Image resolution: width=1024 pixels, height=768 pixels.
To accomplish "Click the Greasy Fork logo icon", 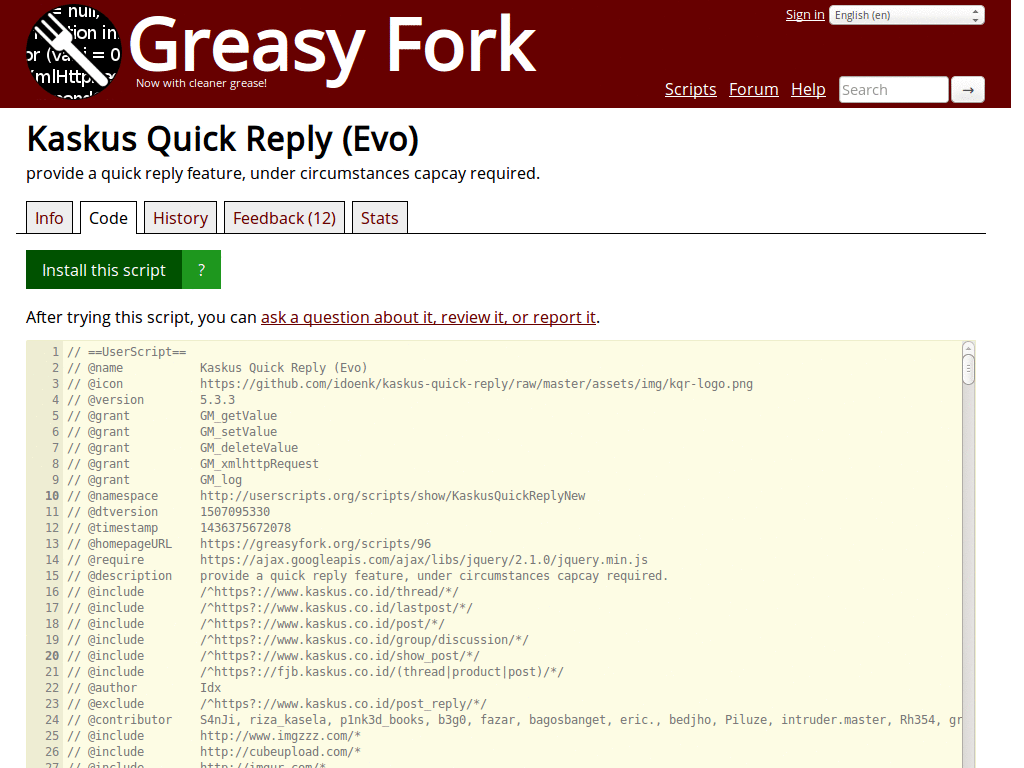I will (74, 52).
